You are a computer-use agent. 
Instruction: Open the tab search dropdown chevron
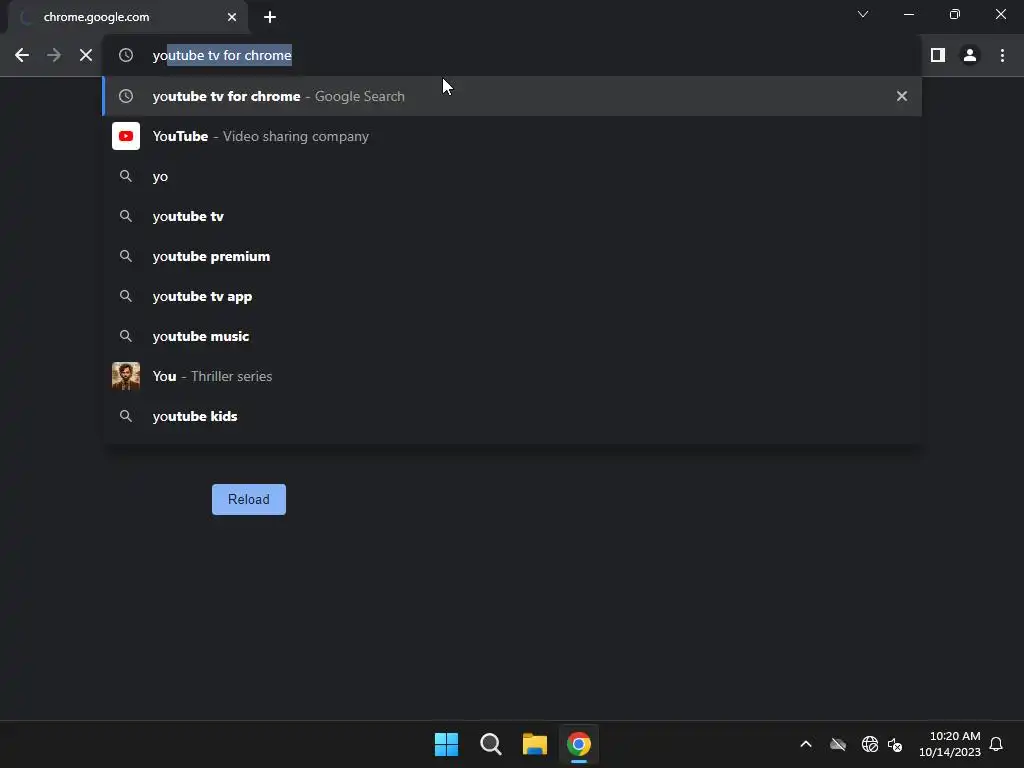coord(863,14)
